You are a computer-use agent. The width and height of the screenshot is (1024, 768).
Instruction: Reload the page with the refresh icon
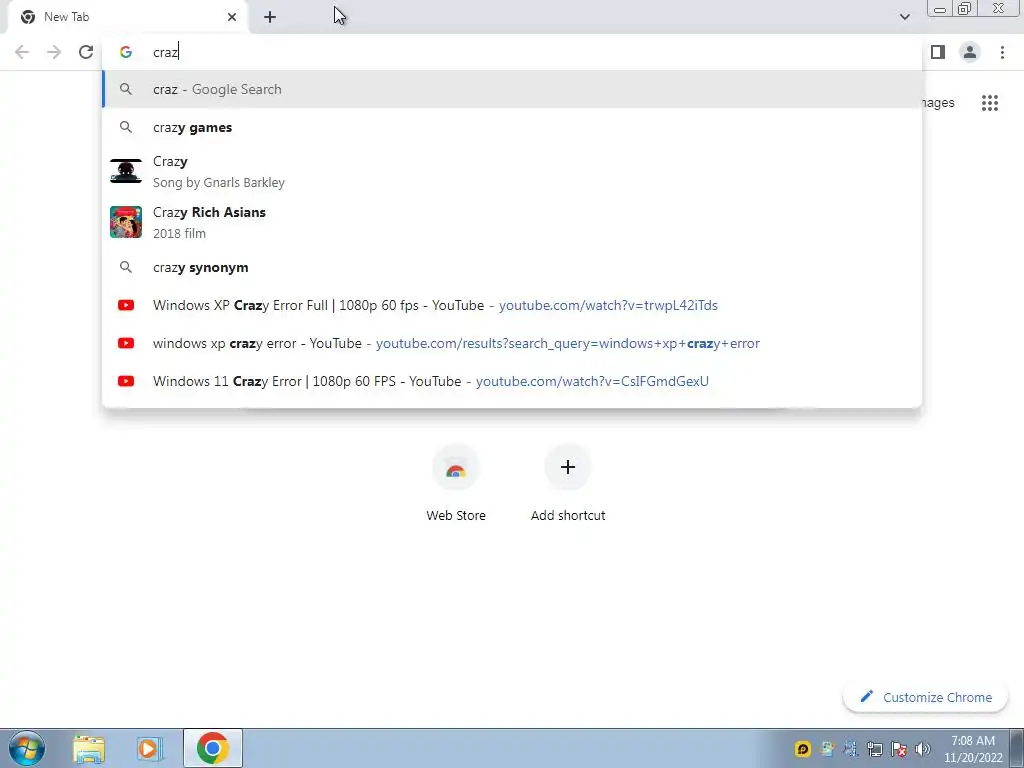86,52
